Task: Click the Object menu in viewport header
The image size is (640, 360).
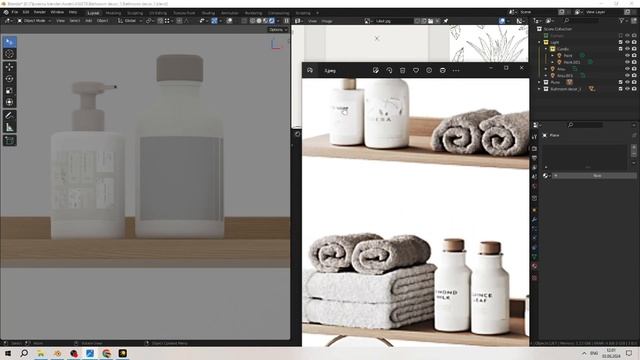Action: pos(102,20)
